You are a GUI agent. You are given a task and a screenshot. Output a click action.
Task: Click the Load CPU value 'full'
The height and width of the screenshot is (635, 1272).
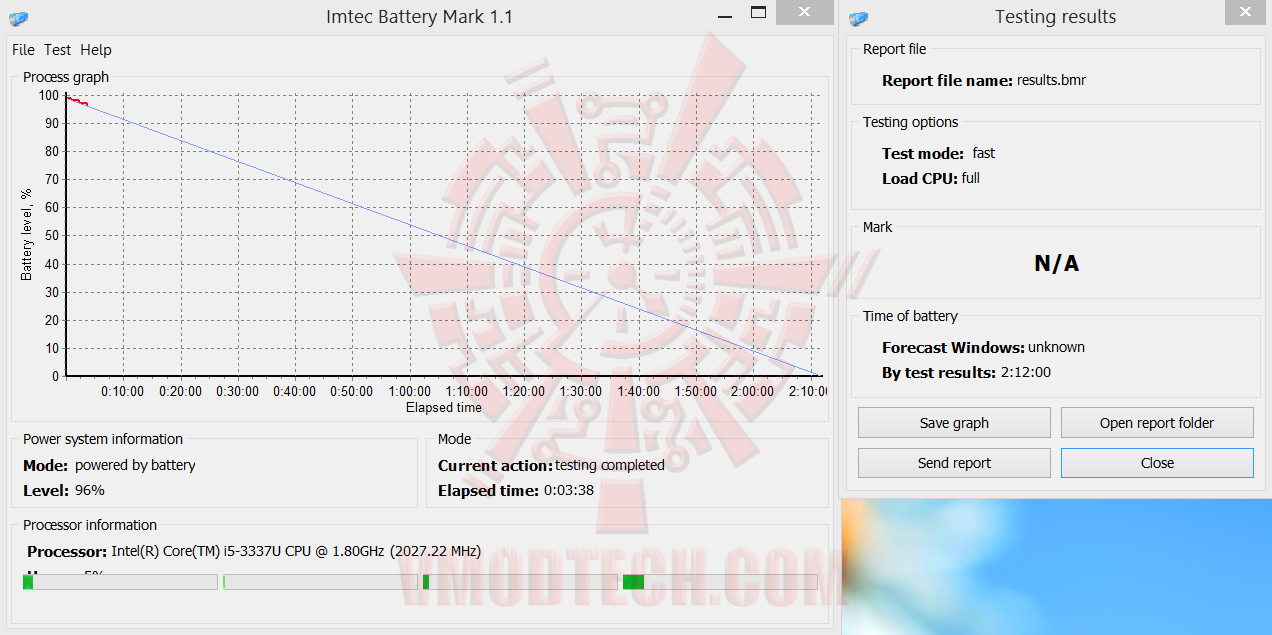970,178
